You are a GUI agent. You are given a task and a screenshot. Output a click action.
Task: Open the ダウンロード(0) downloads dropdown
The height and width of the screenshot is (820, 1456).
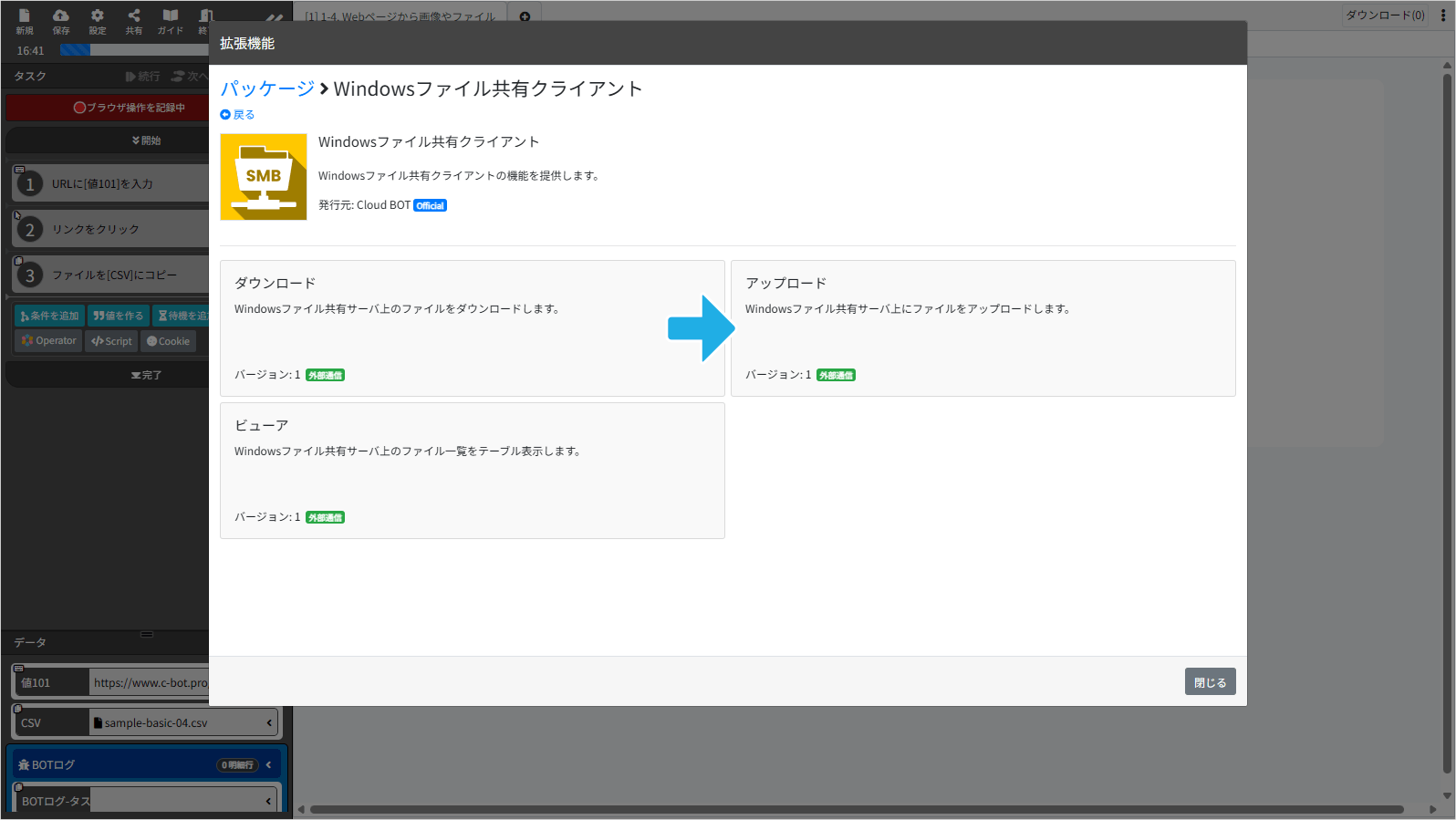[1385, 16]
